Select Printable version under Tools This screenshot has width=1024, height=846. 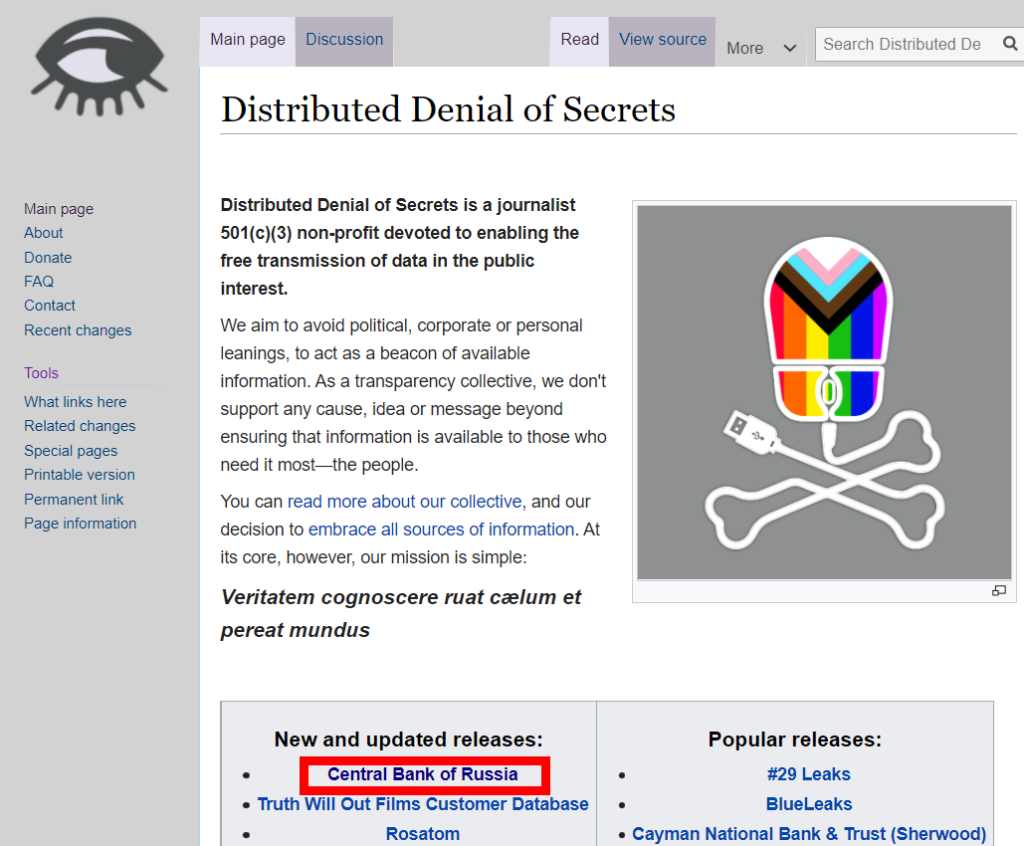(79, 474)
